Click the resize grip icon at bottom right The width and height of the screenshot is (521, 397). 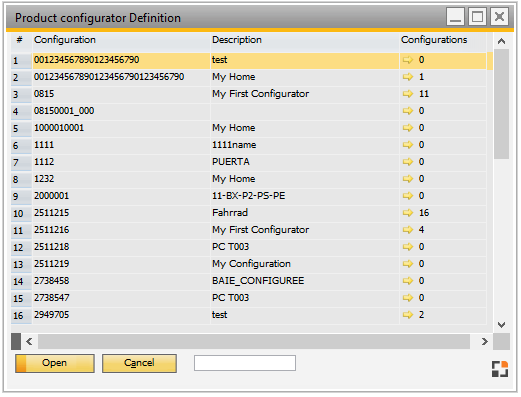tap(500, 369)
